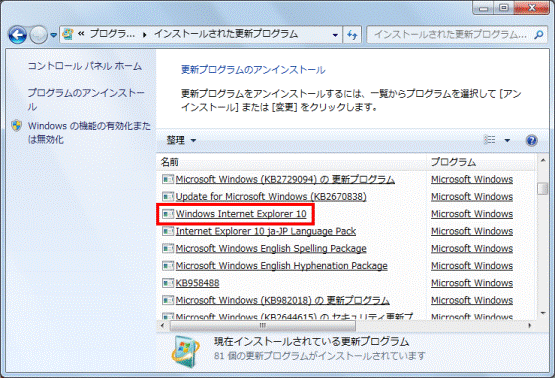
Task: Open the 整理 dropdown menu
Action: [181, 141]
